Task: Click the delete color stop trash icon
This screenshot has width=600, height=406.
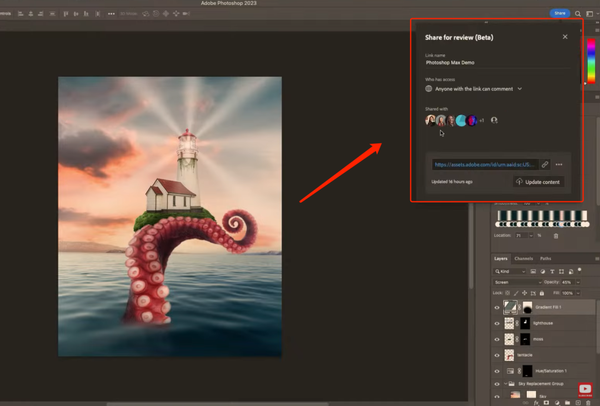Action: click(556, 236)
